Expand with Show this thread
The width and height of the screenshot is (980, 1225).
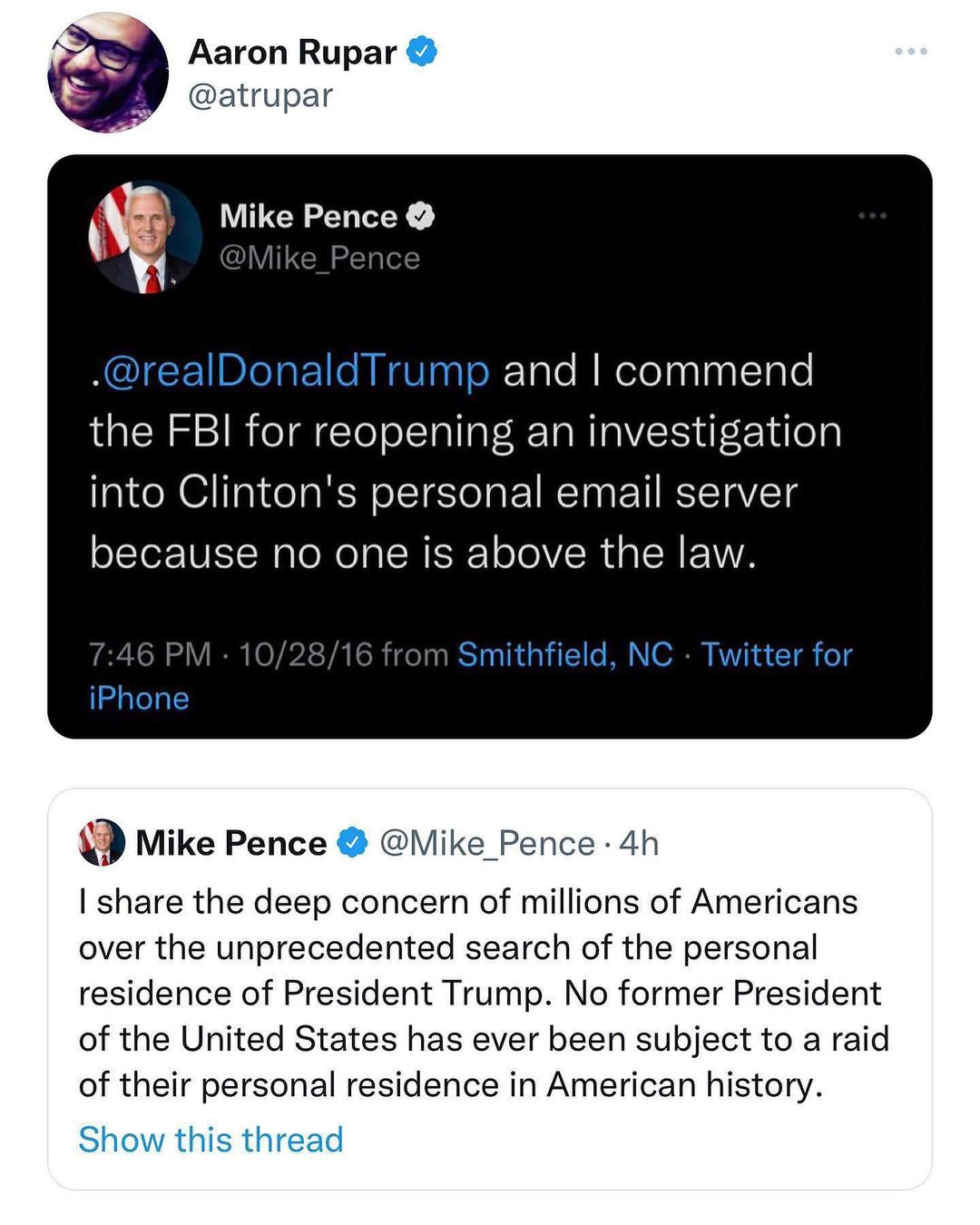[211, 1140]
